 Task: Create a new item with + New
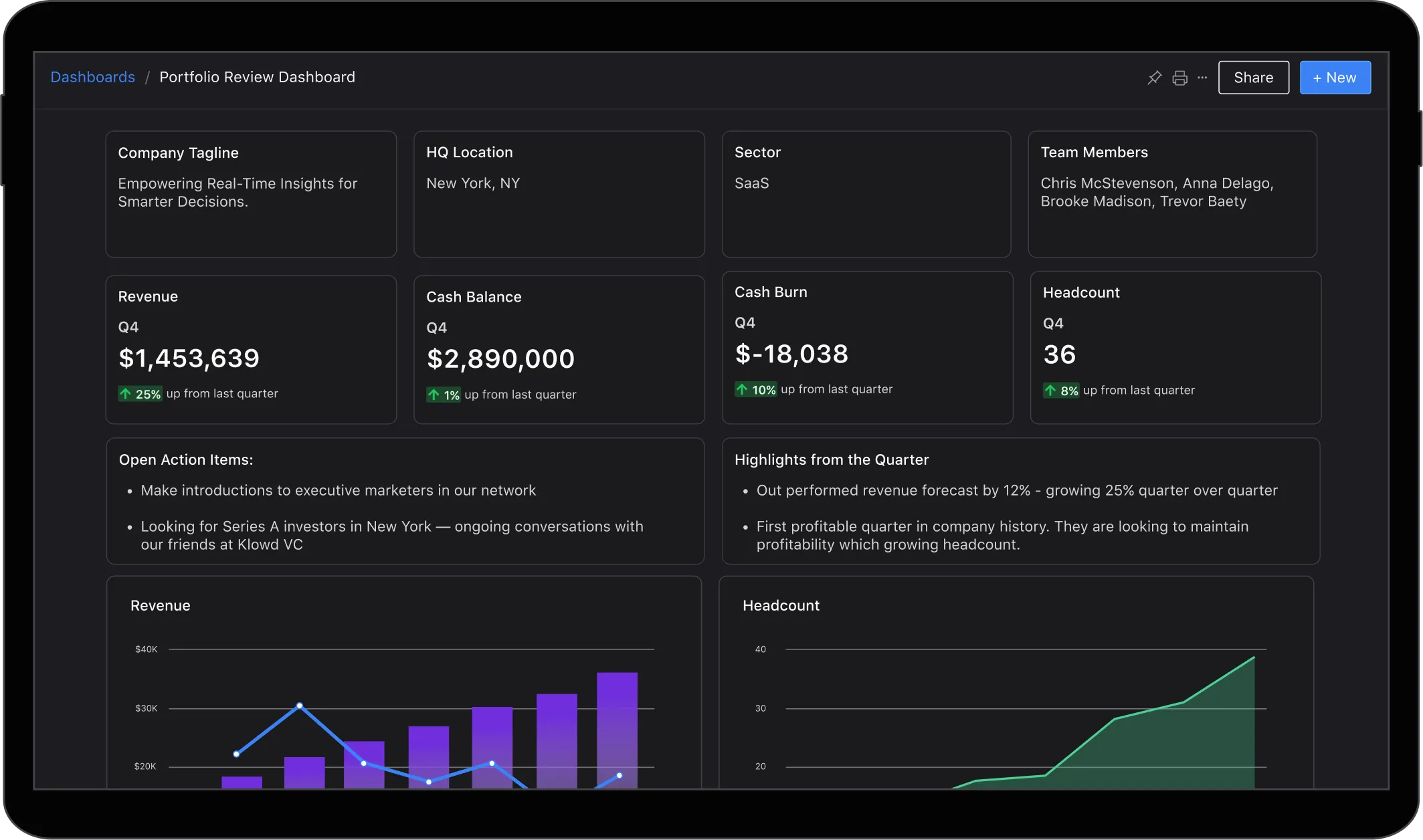(1335, 78)
